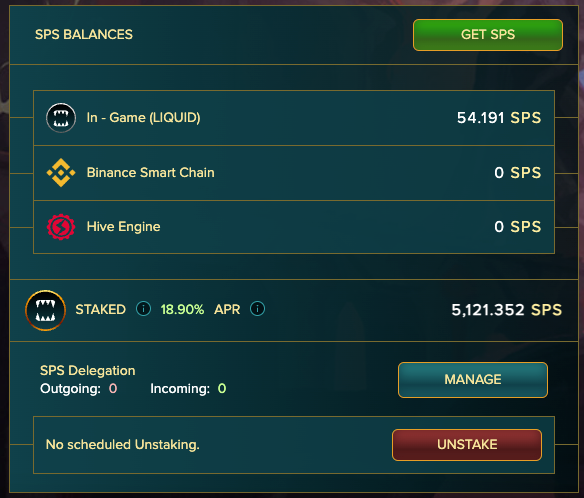584x498 pixels.
Task: Click the GET SPS green button
Action: (x=488, y=35)
